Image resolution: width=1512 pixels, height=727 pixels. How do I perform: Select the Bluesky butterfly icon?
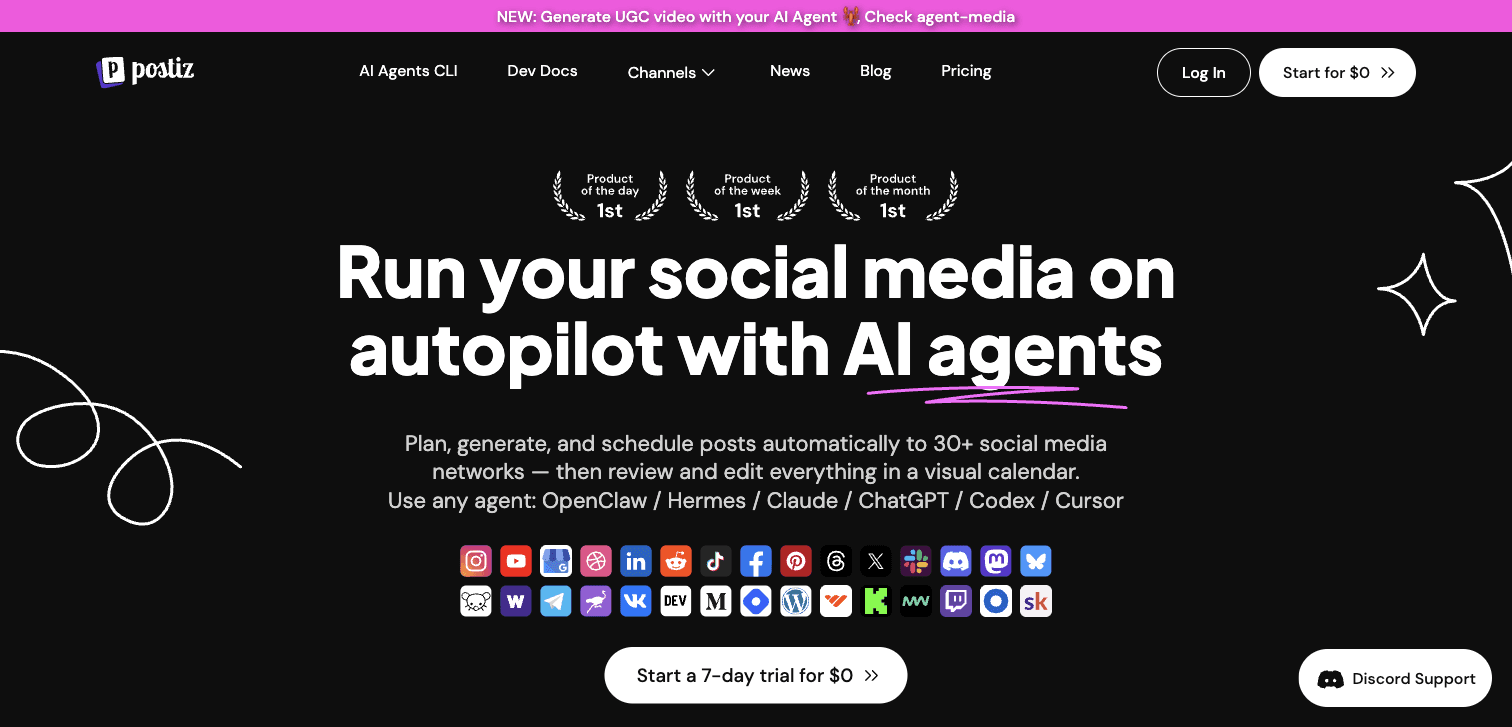pos(1036,561)
